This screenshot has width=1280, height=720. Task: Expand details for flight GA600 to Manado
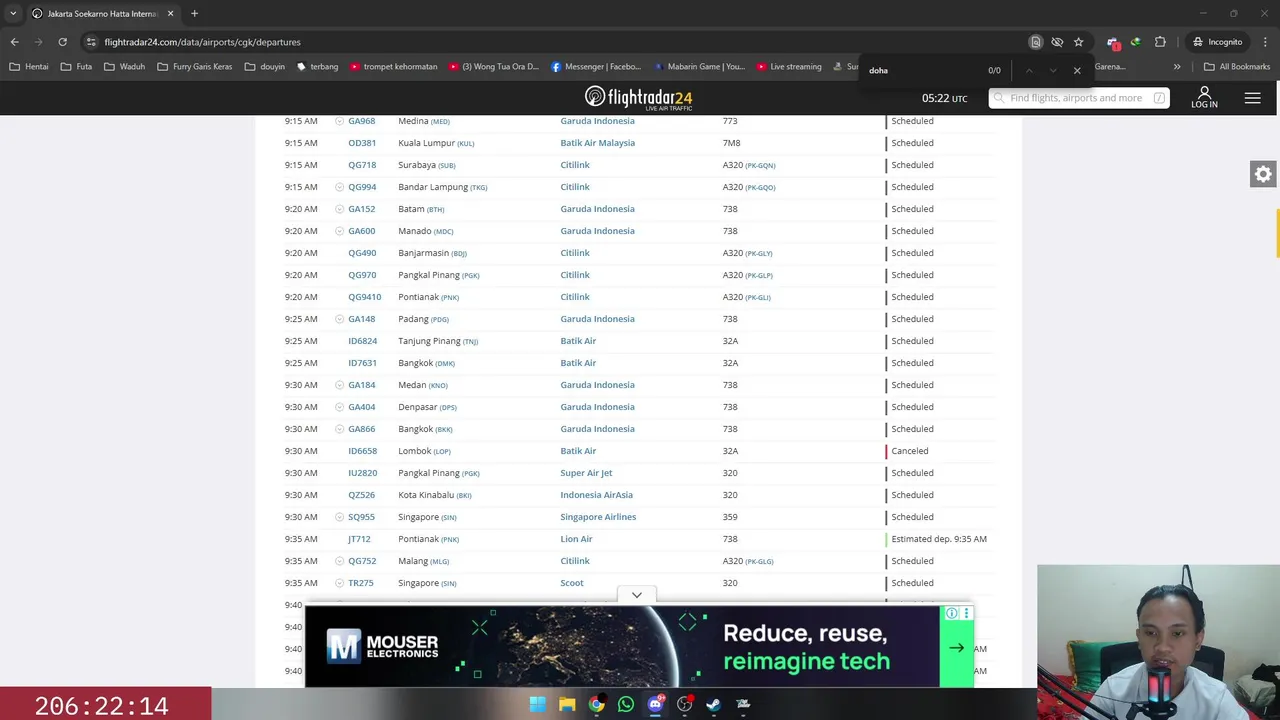pyautogui.click(x=339, y=231)
